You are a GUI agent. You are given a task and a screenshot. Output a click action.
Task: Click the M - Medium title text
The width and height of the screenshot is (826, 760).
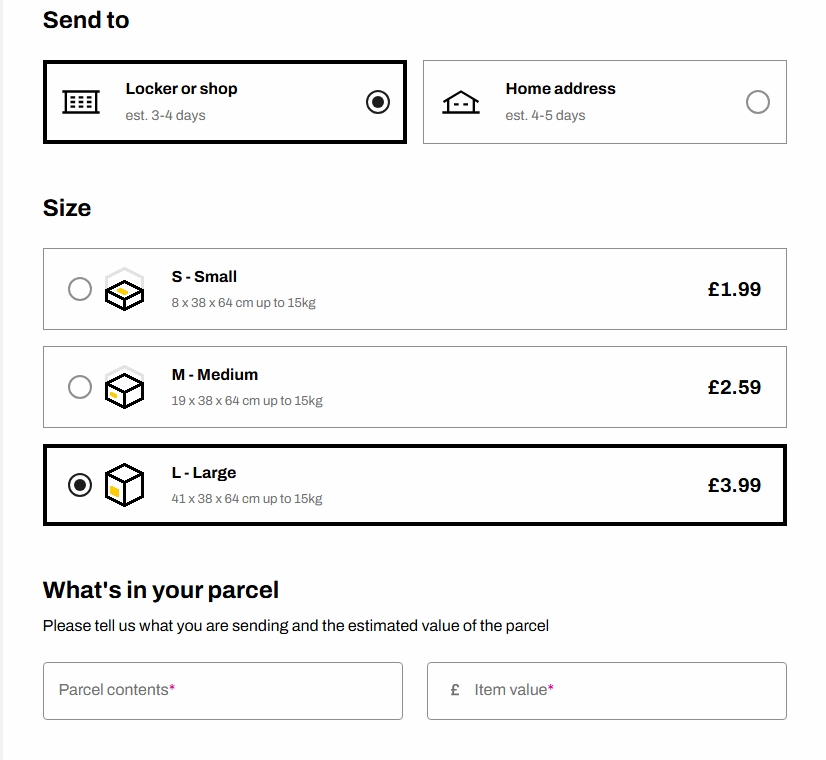(x=215, y=374)
